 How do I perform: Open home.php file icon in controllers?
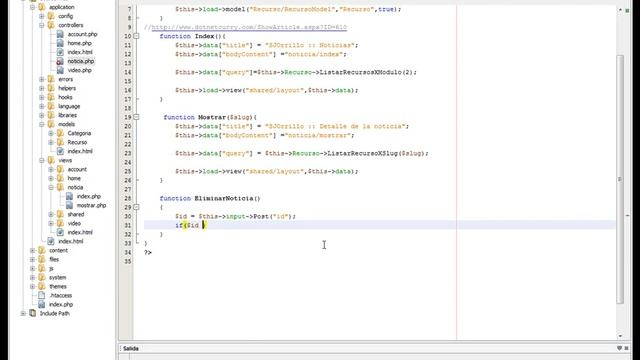point(60,43)
